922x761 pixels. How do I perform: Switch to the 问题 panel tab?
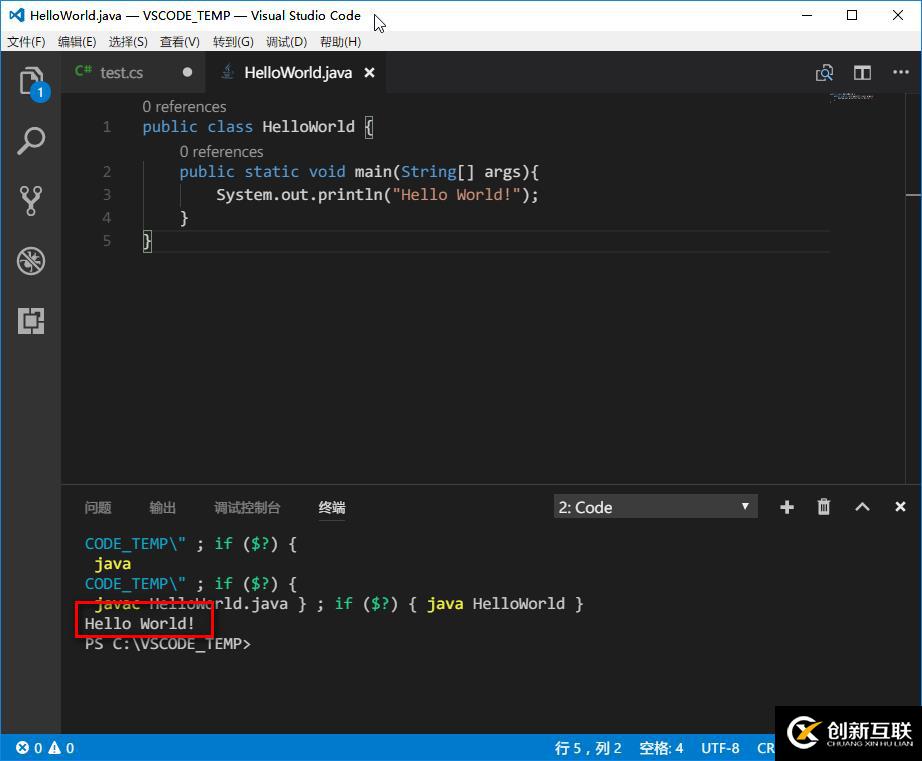98,508
